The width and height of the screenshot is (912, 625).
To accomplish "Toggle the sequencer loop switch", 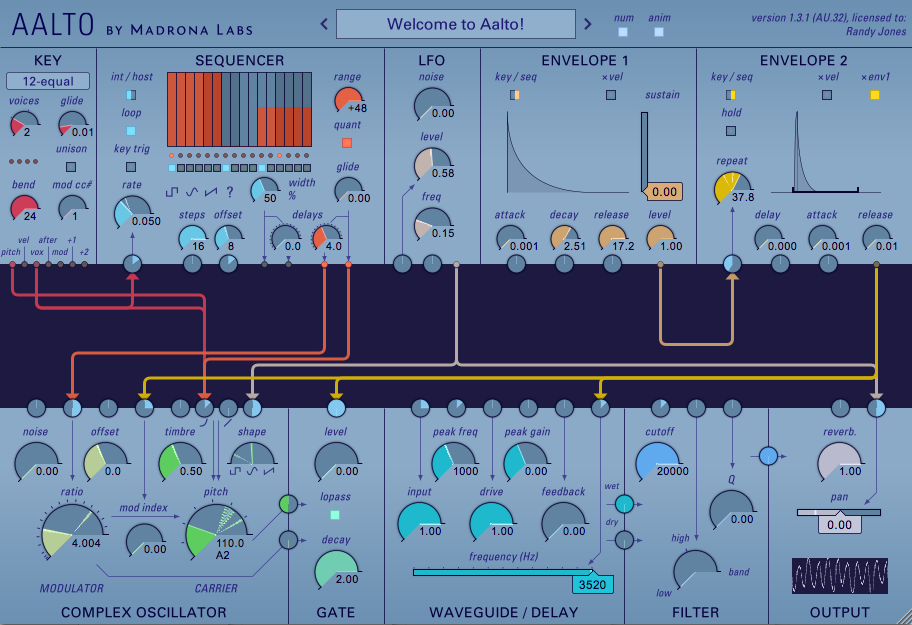I will click(x=131, y=130).
